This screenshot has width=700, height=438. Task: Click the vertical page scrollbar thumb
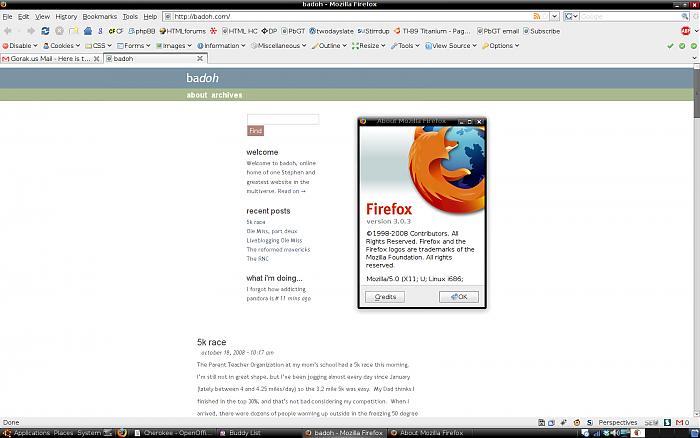(696, 93)
